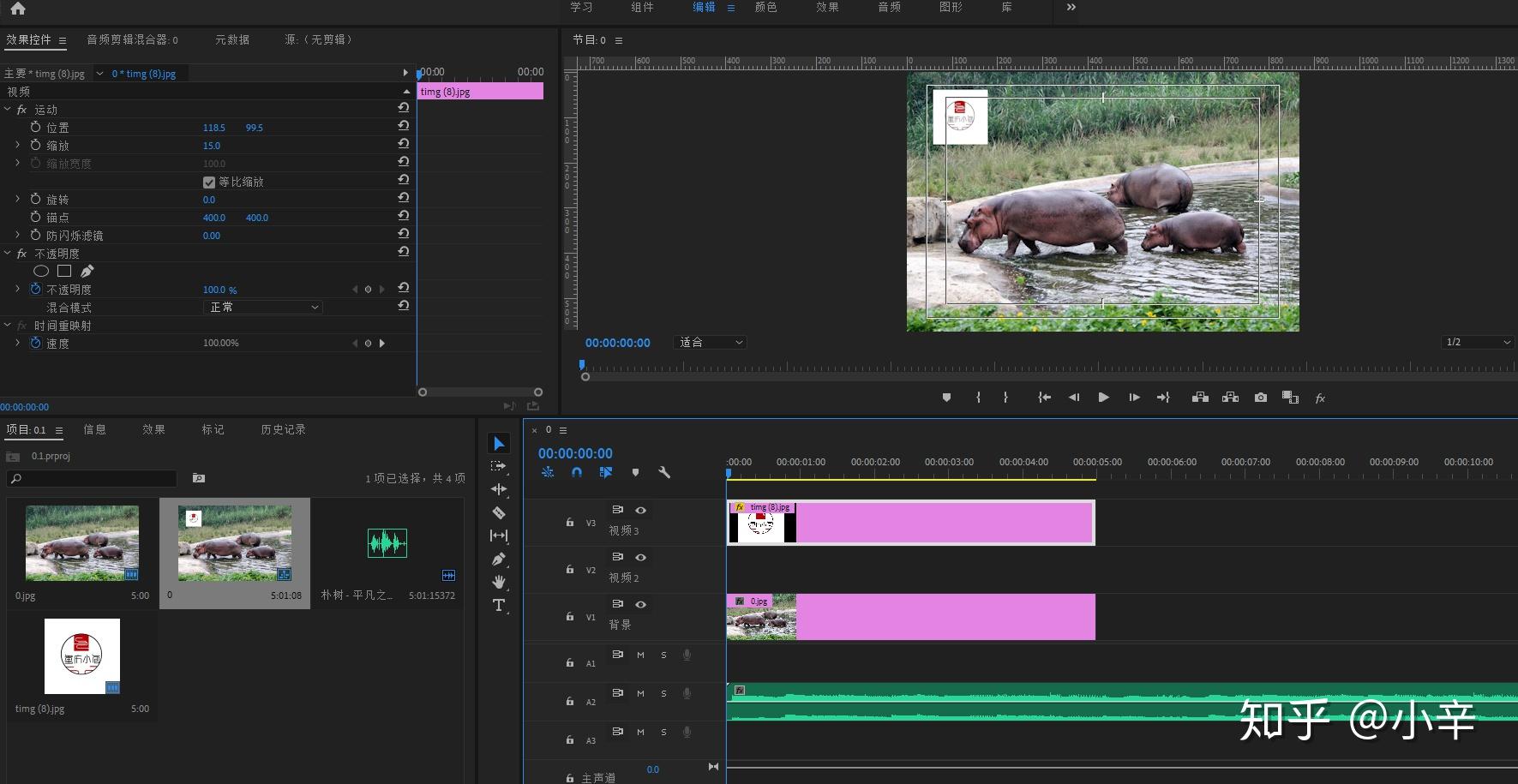Image resolution: width=1518 pixels, height=784 pixels.
Task: Add marker in timeline header
Action: (635, 472)
